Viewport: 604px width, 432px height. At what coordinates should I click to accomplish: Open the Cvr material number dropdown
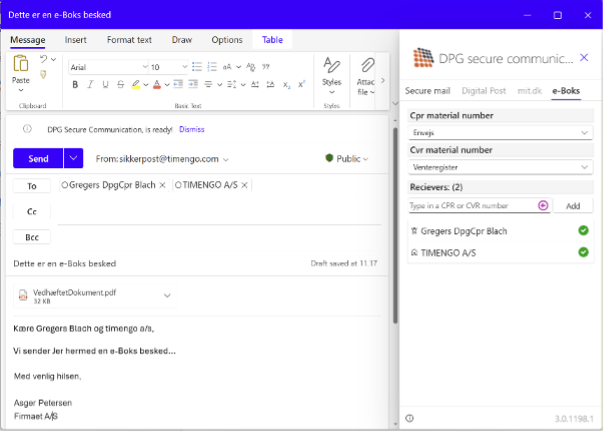[500, 167]
